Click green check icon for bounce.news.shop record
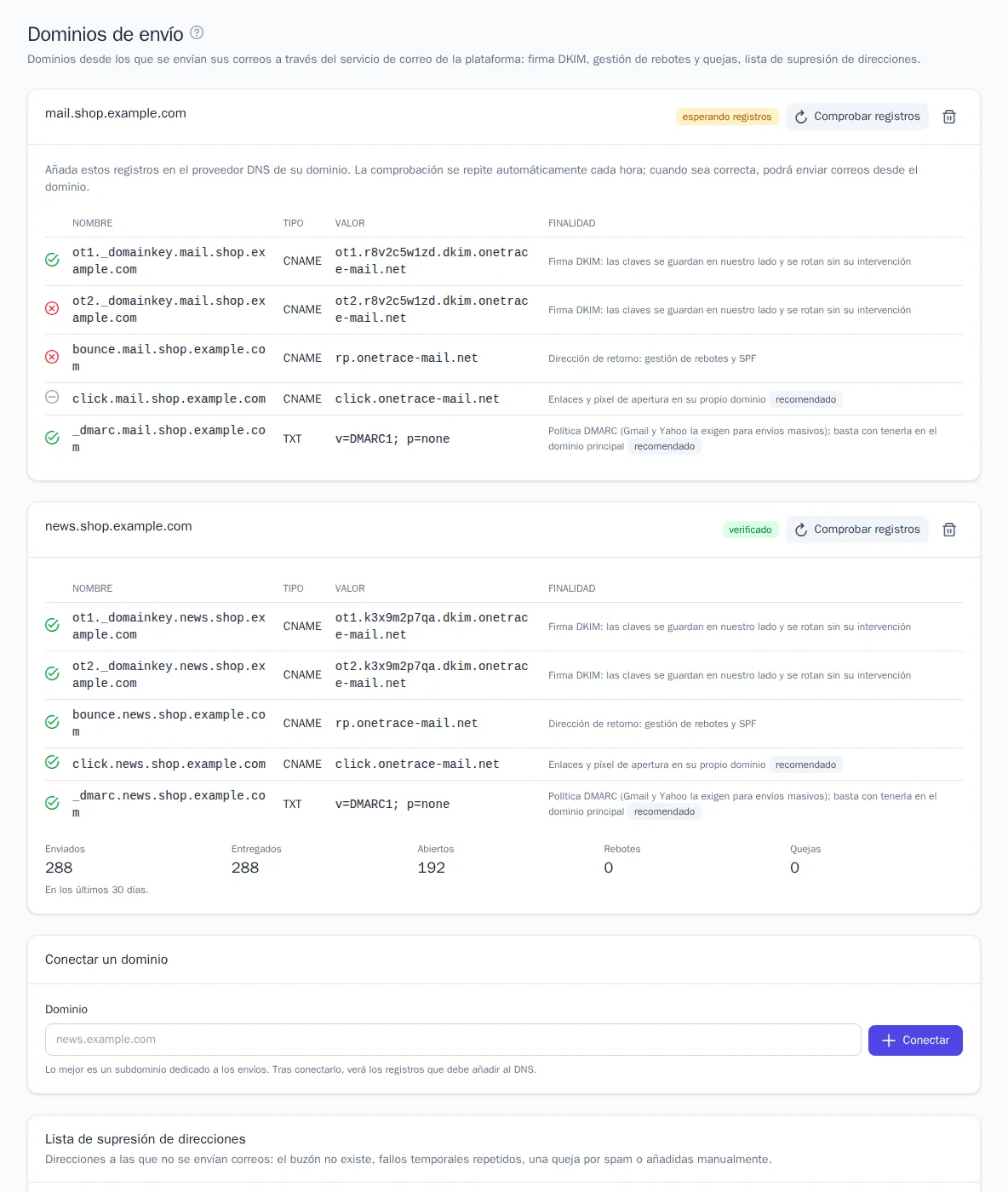This screenshot has height=1192, width=1008. pyautogui.click(x=52, y=722)
